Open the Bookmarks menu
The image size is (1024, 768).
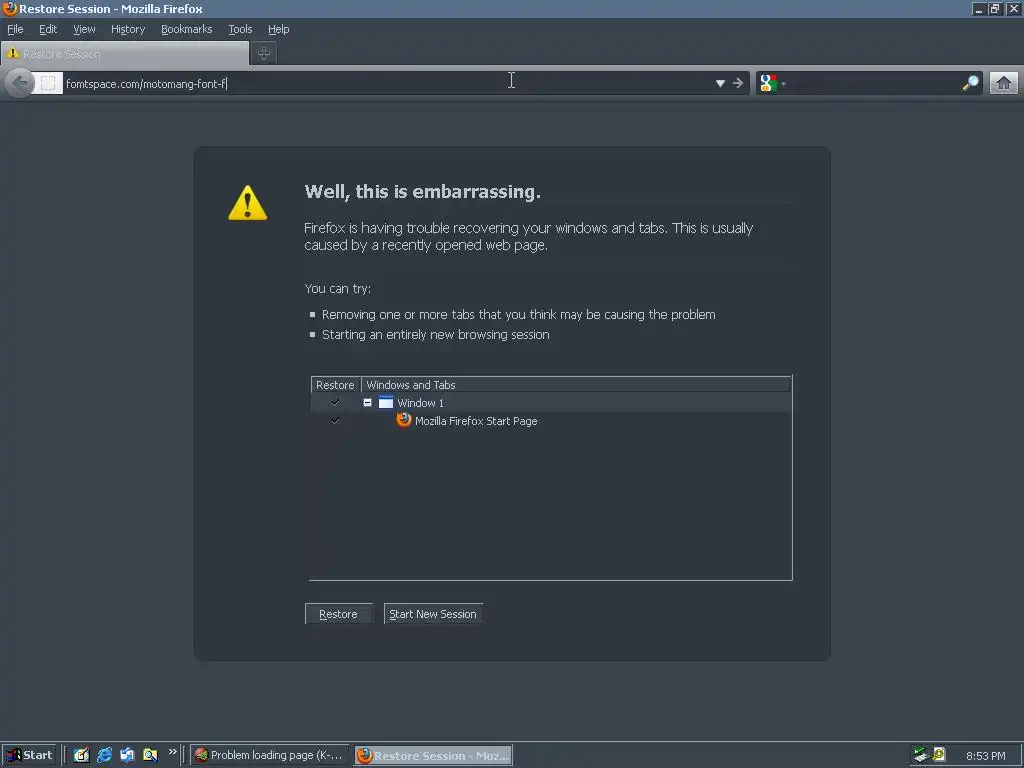pos(187,29)
